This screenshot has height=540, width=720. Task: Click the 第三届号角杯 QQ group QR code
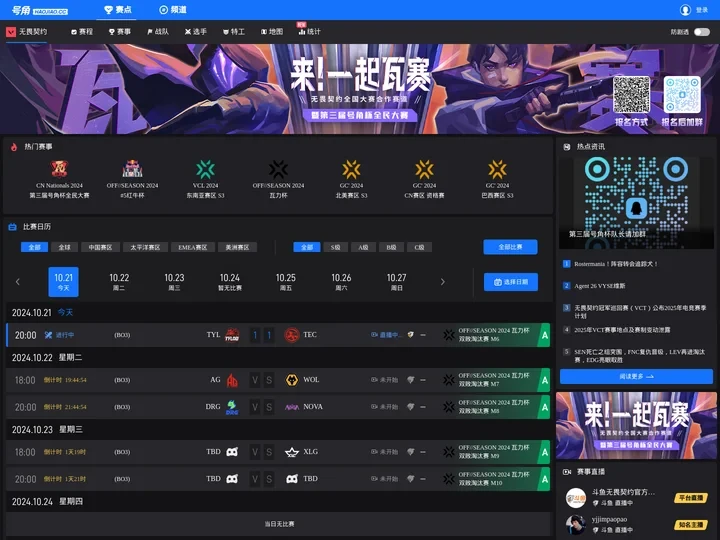pyautogui.click(x=636, y=202)
